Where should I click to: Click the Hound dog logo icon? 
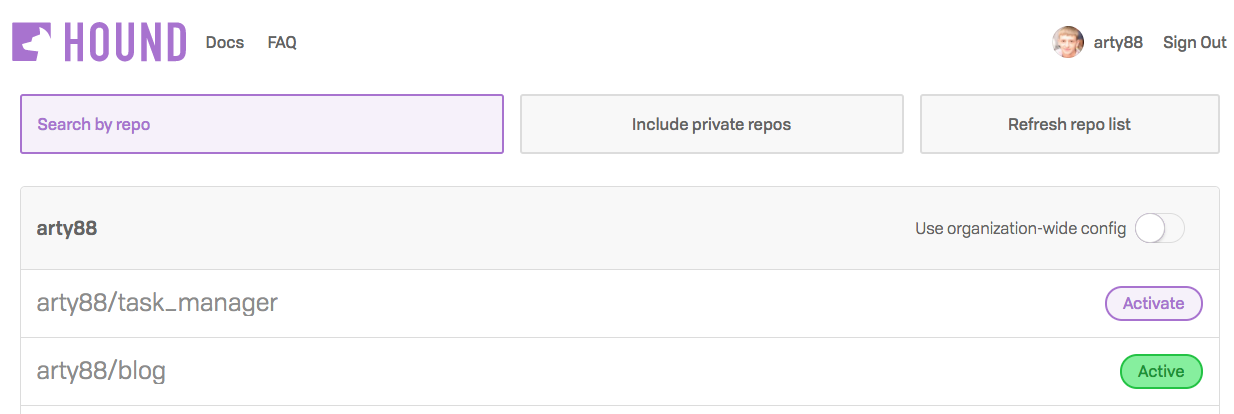pyautogui.click(x=33, y=42)
